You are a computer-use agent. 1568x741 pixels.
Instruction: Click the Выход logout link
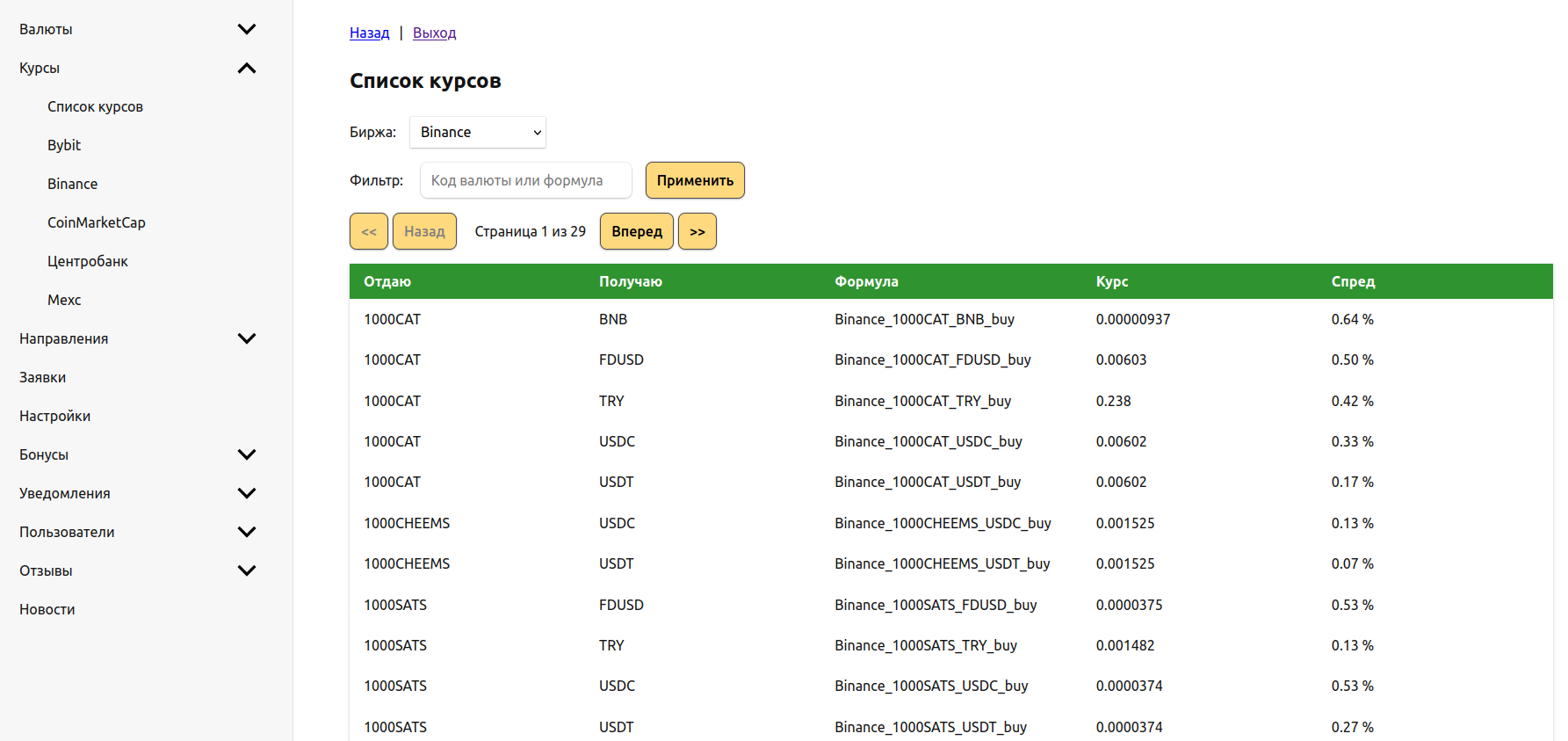coord(434,33)
